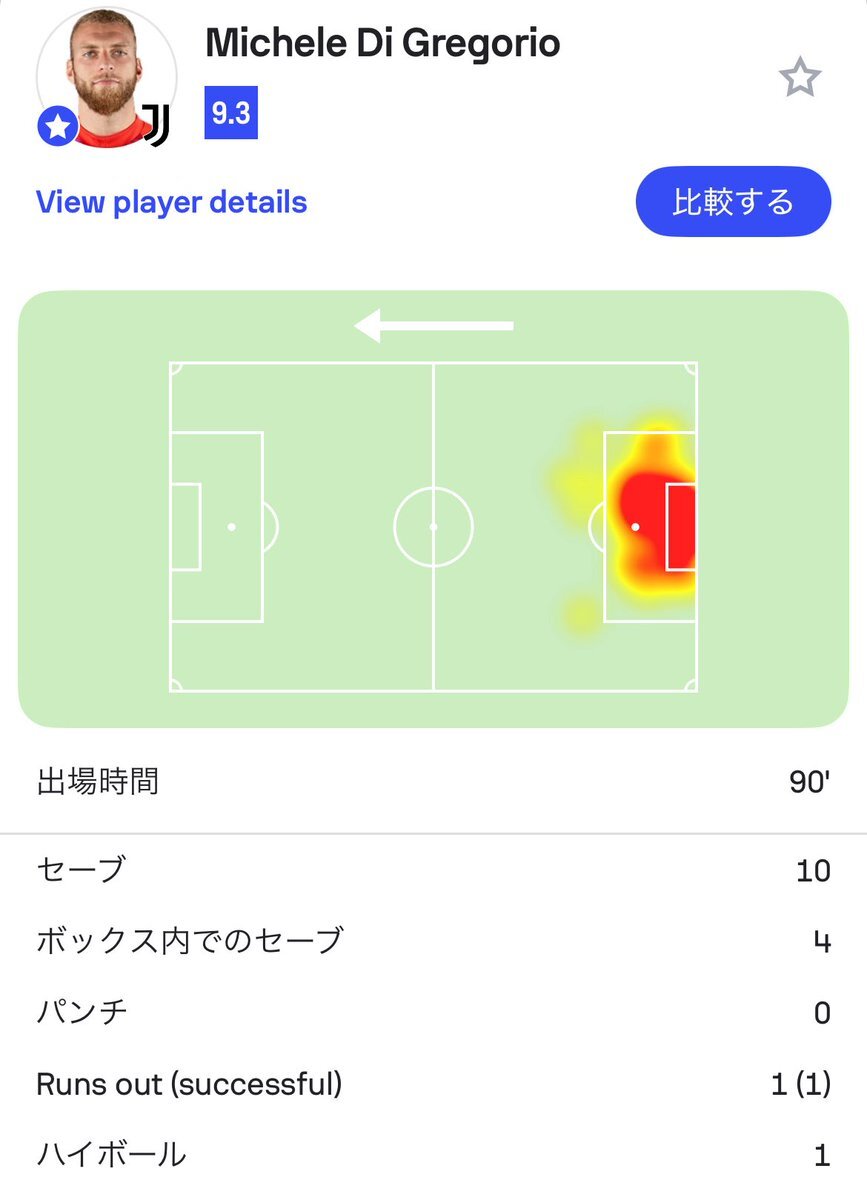
Task: Tap the favorite star outline icon
Action: (800, 78)
